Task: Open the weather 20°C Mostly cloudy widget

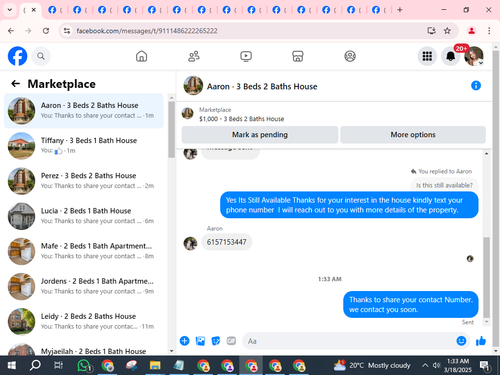Action: (x=372, y=365)
